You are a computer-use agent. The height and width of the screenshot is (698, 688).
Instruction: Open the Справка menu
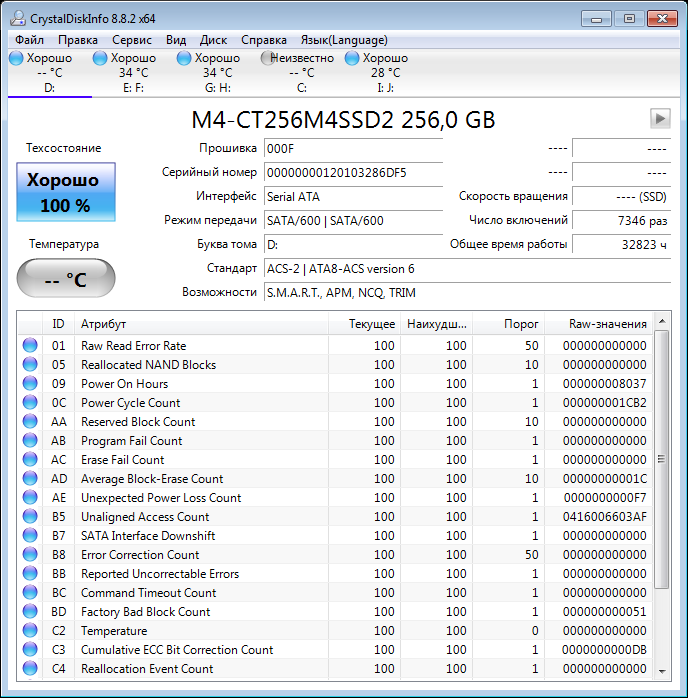pyautogui.click(x=264, y=40)
